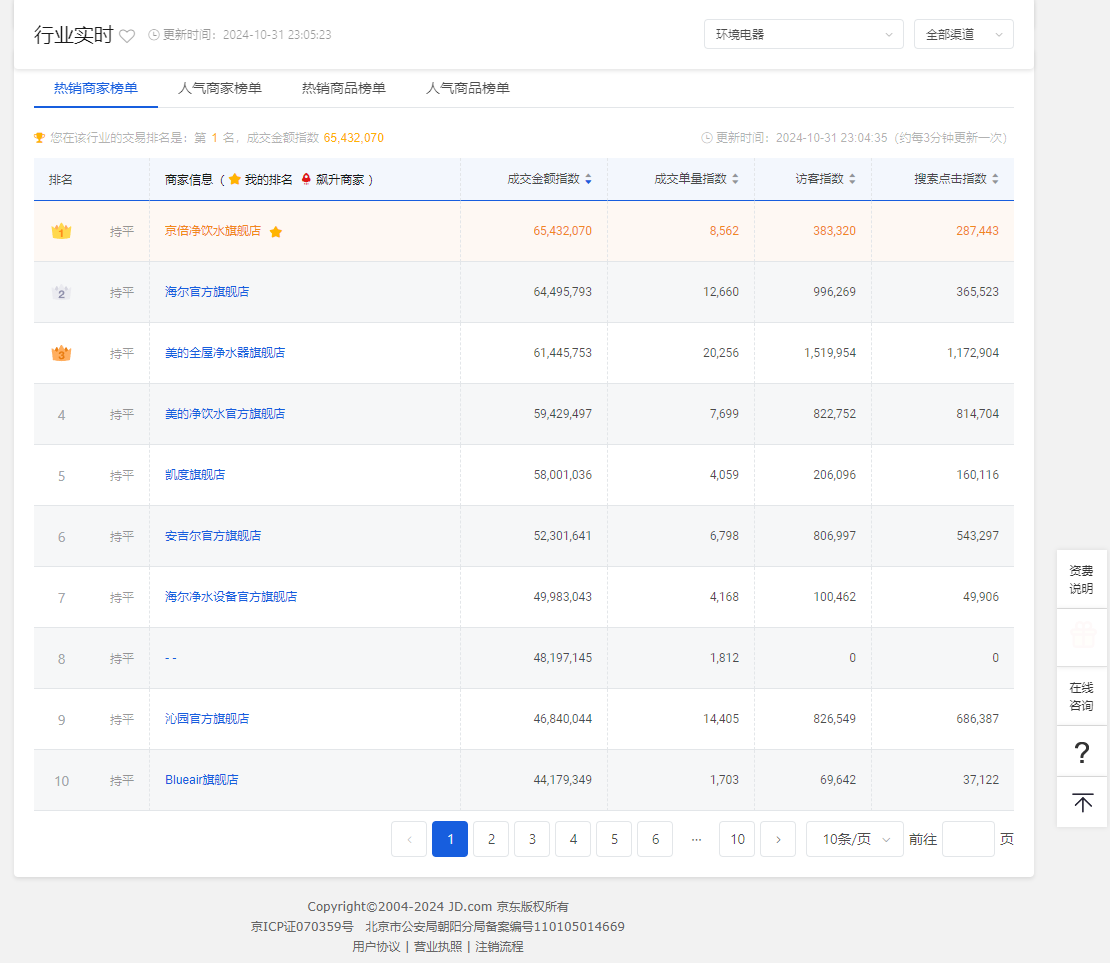The height and width of the screenshot is (963, 1110).
Task: Click the 1,519,954 visitor index cell
Action: click(830, 353)
